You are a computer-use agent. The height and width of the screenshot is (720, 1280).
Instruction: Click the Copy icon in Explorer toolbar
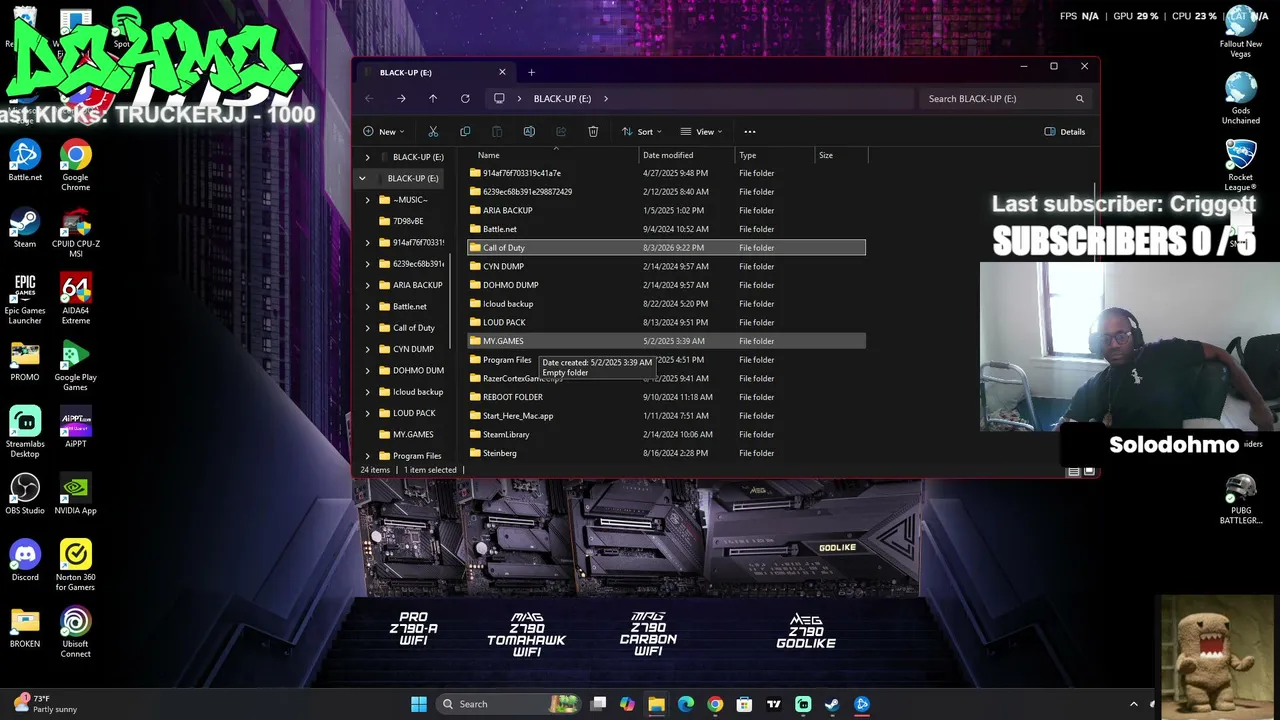(465, 131)
